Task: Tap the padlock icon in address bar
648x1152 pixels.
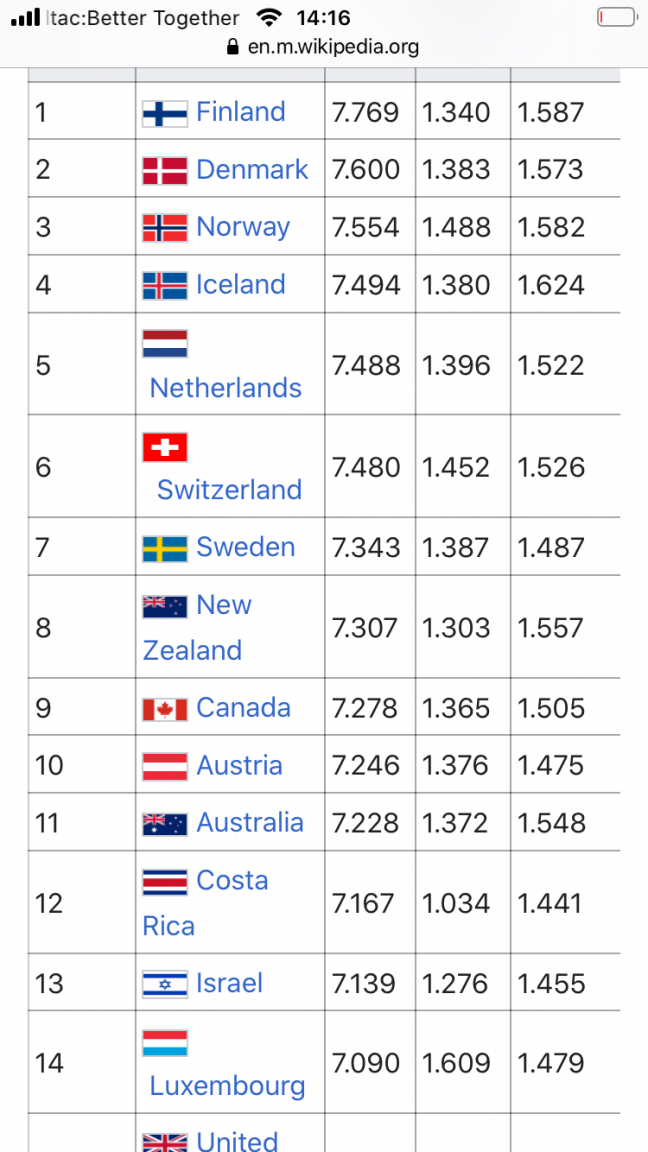Action: [x=234, y=47]
